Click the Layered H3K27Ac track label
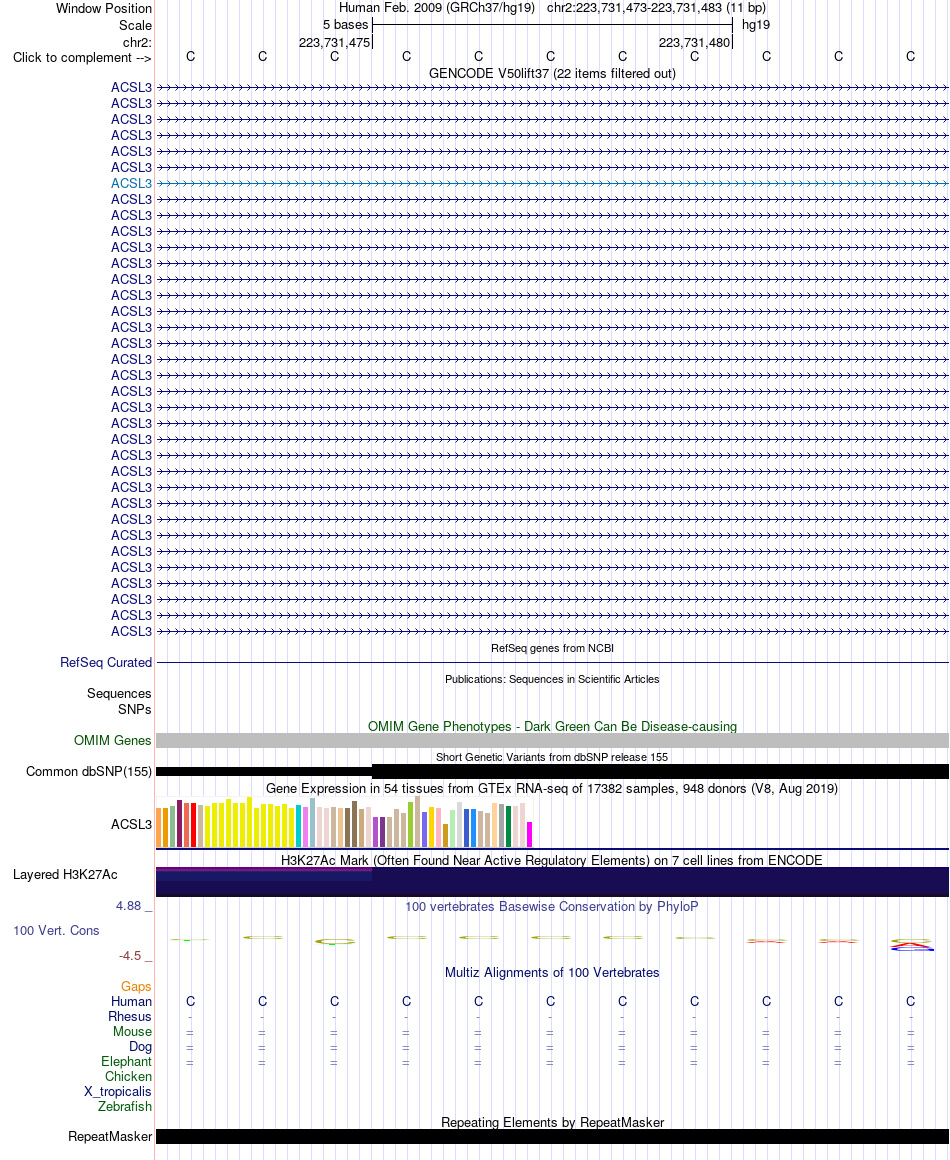 (x=65, y=874)
